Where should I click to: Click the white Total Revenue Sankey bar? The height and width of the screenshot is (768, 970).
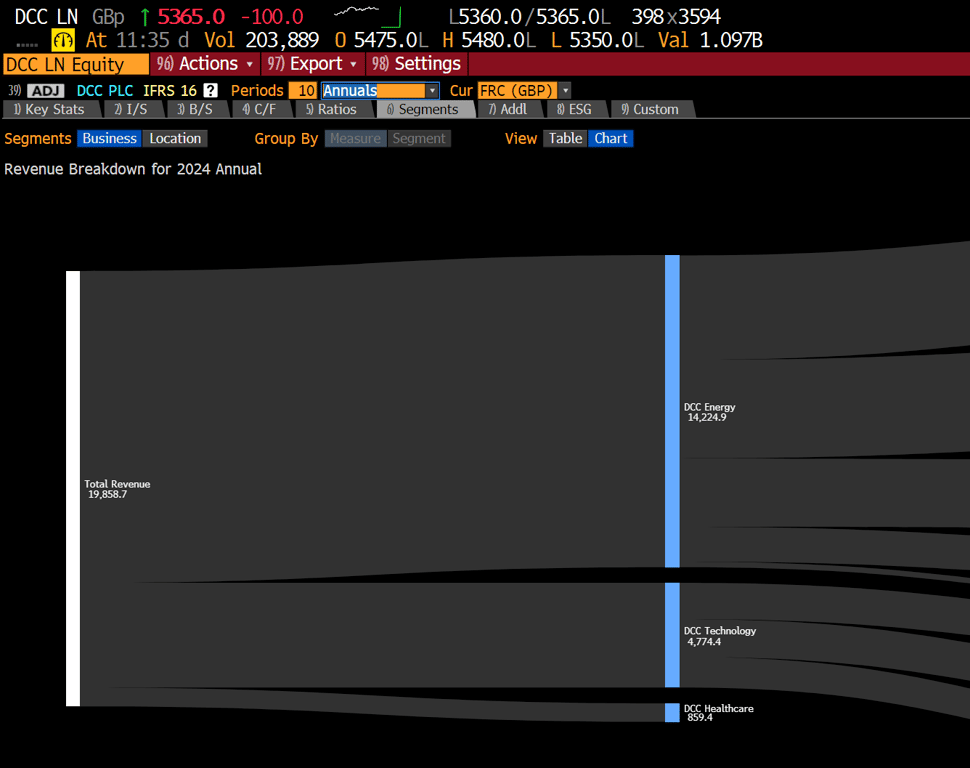(x=73, y=488)
